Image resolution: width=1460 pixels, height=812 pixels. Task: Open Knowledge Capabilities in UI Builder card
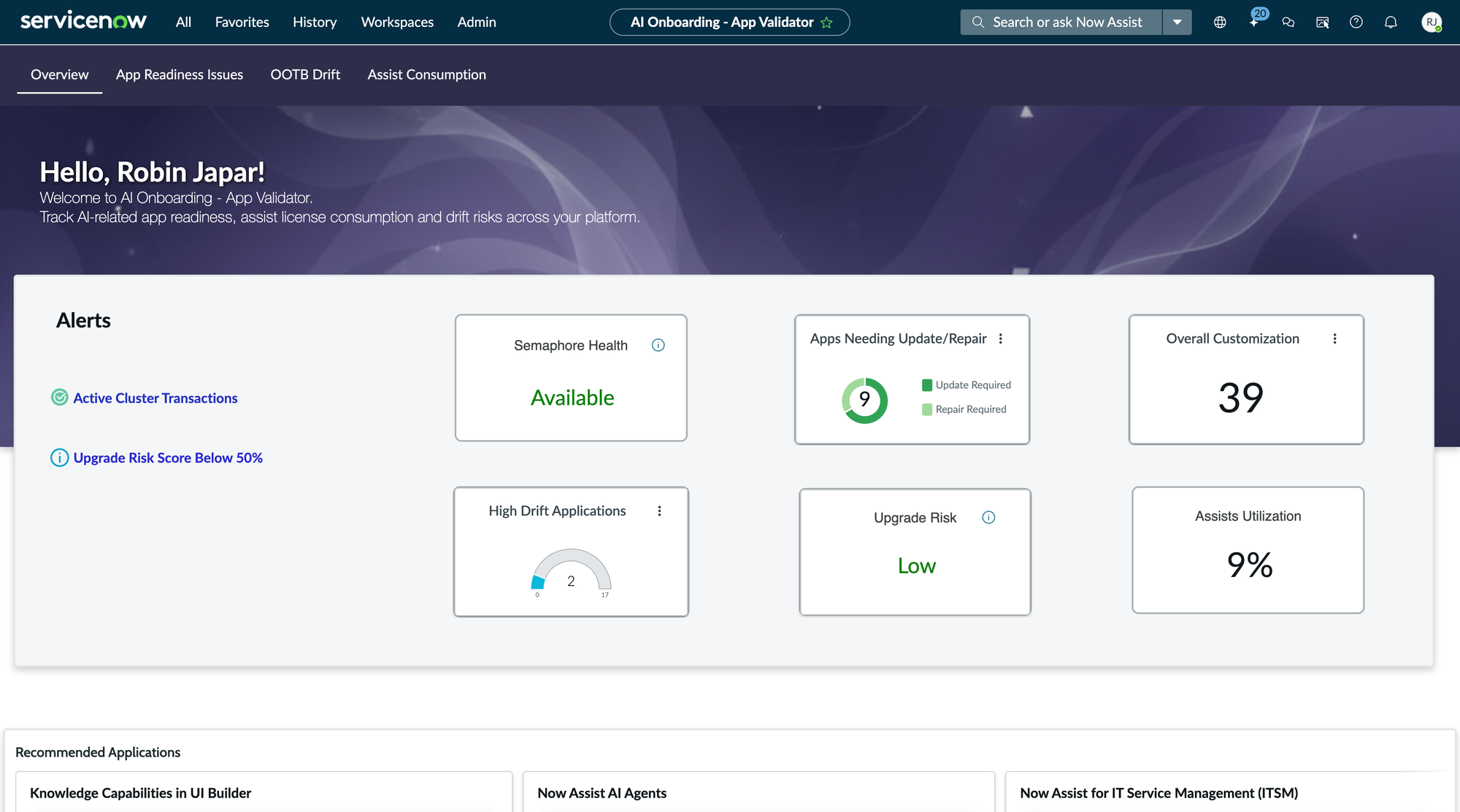264,792
